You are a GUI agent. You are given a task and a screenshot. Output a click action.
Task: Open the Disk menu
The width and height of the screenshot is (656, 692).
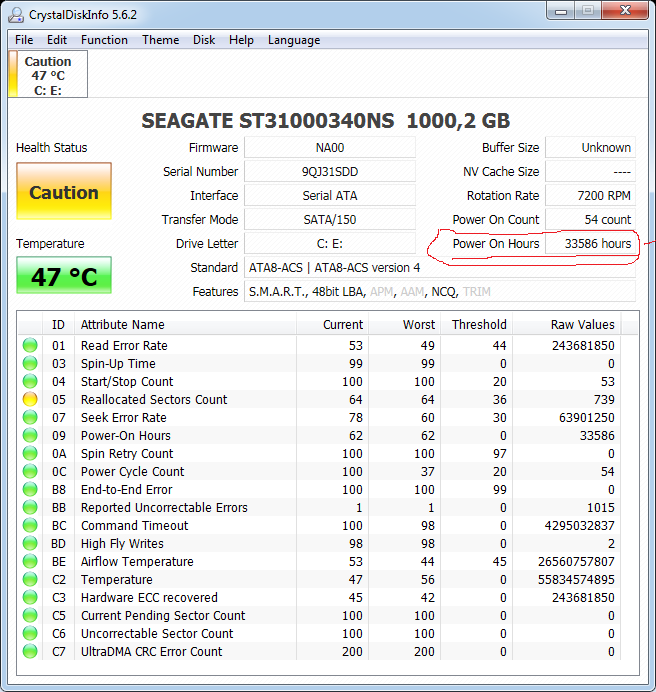pyautogui.click(x=204, y=40)
